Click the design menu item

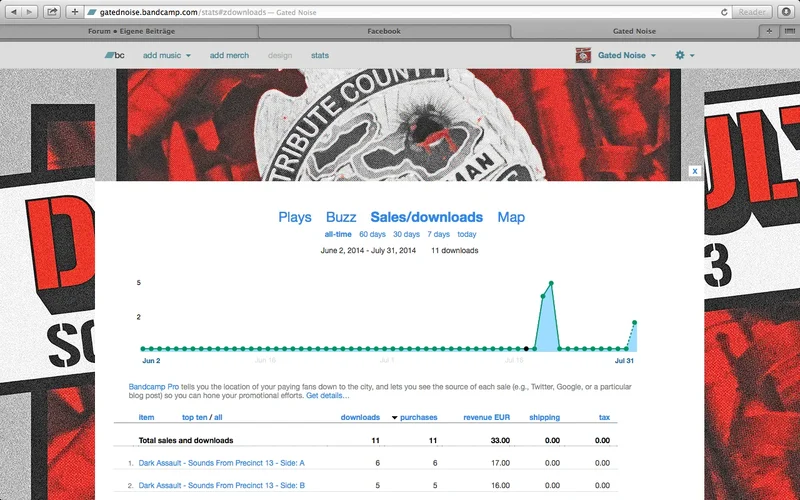coord(280,55)
